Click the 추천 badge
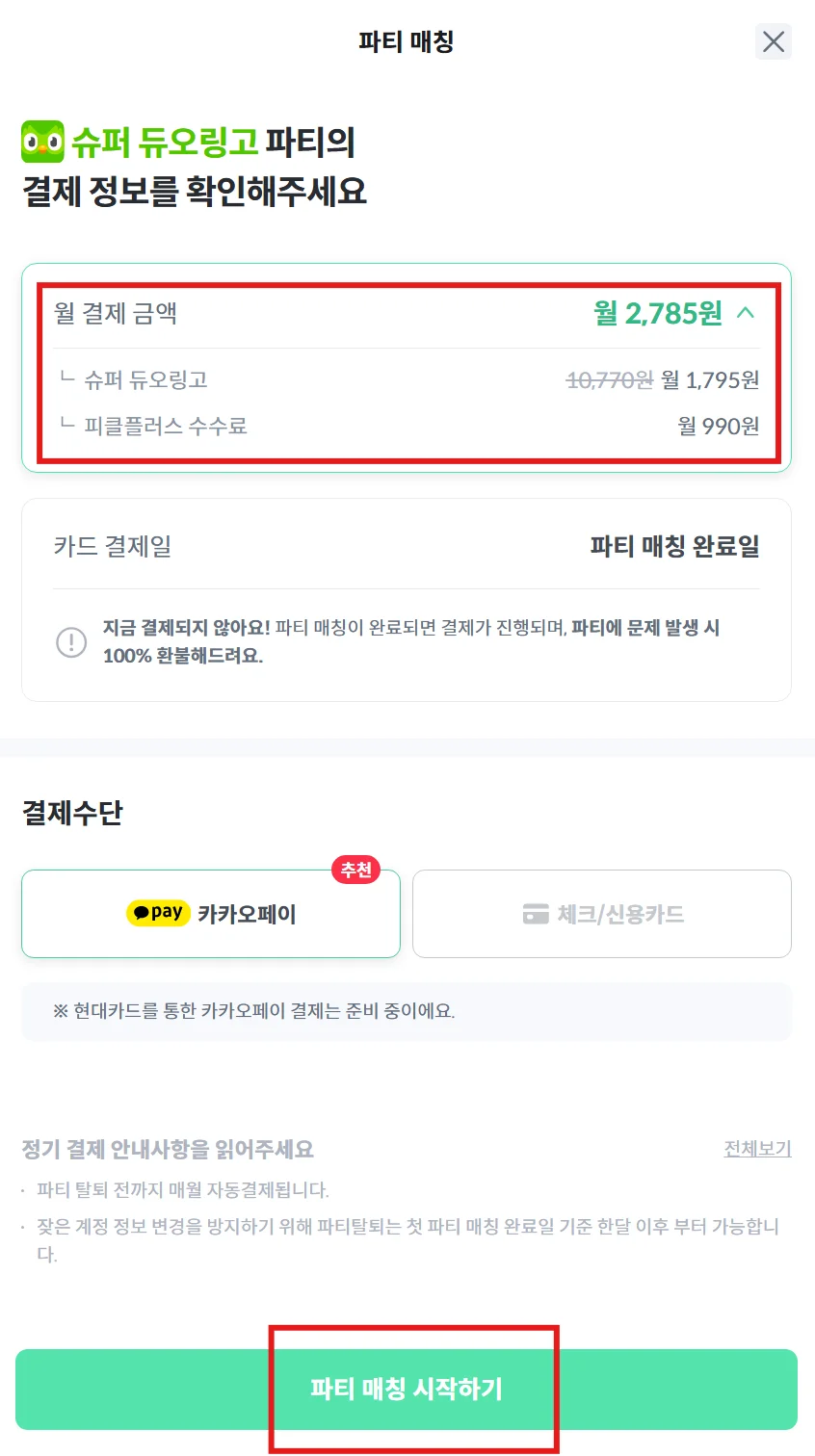This screenshot has height=1456, width=815. [x=355, y=870]
